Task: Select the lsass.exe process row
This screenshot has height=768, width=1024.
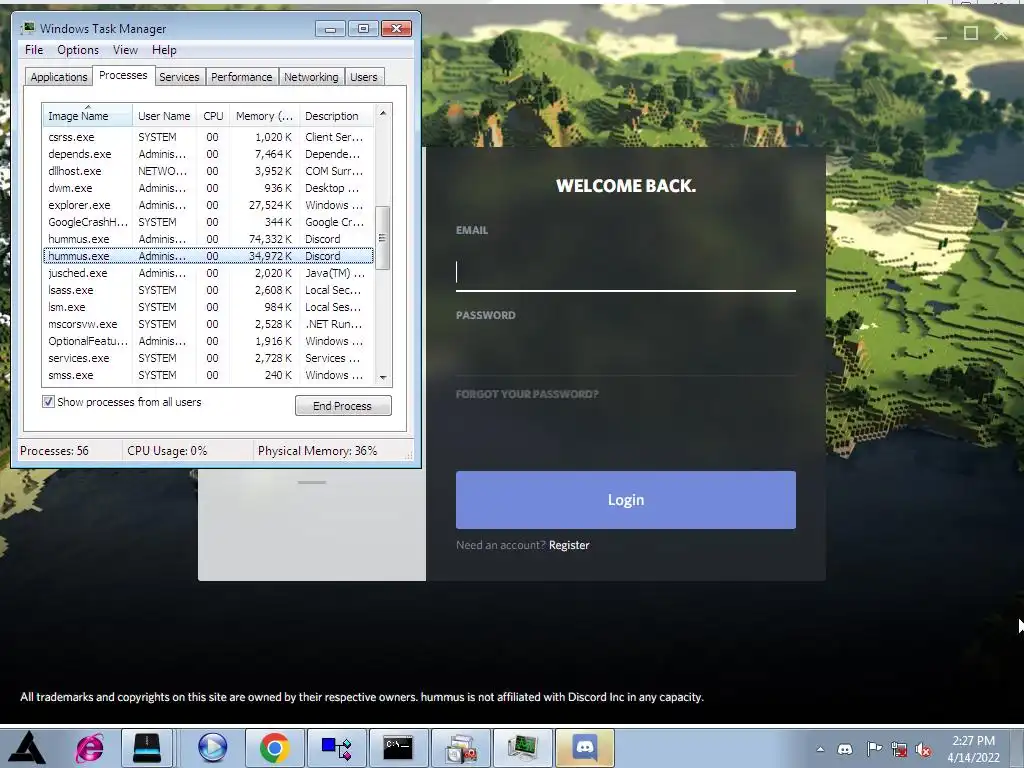Action: coord(208,290)
